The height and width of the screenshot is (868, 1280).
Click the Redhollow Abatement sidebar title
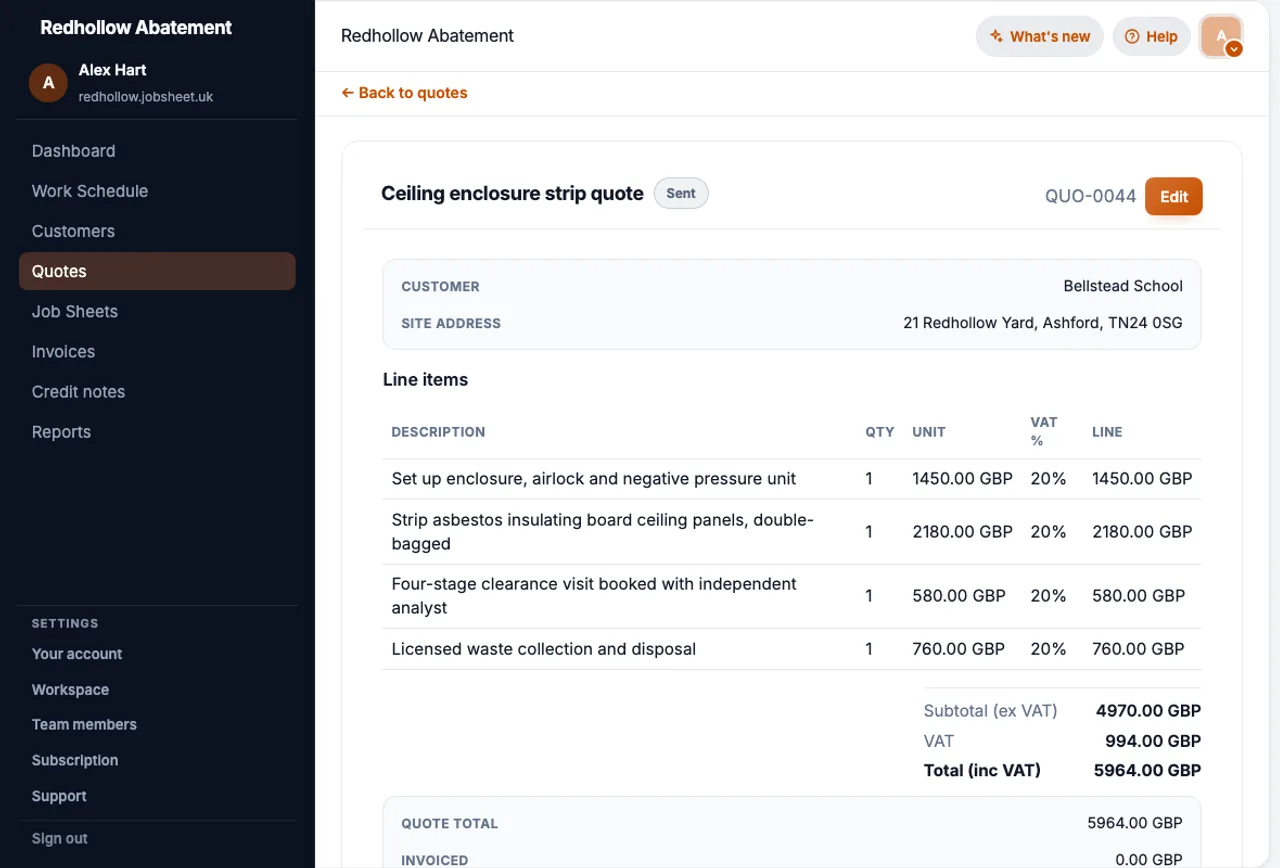[136, 28]
